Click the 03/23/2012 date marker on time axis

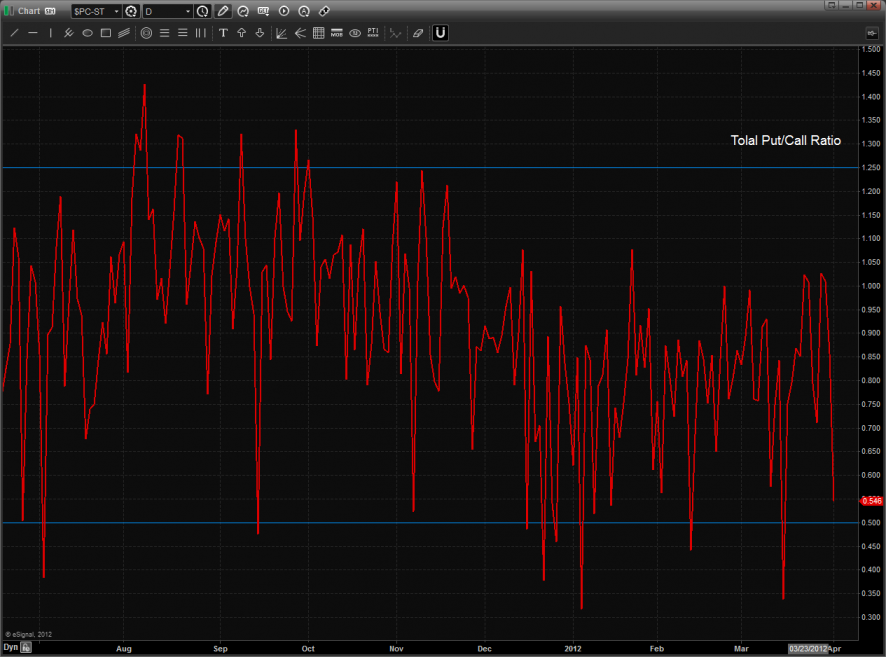807,648
